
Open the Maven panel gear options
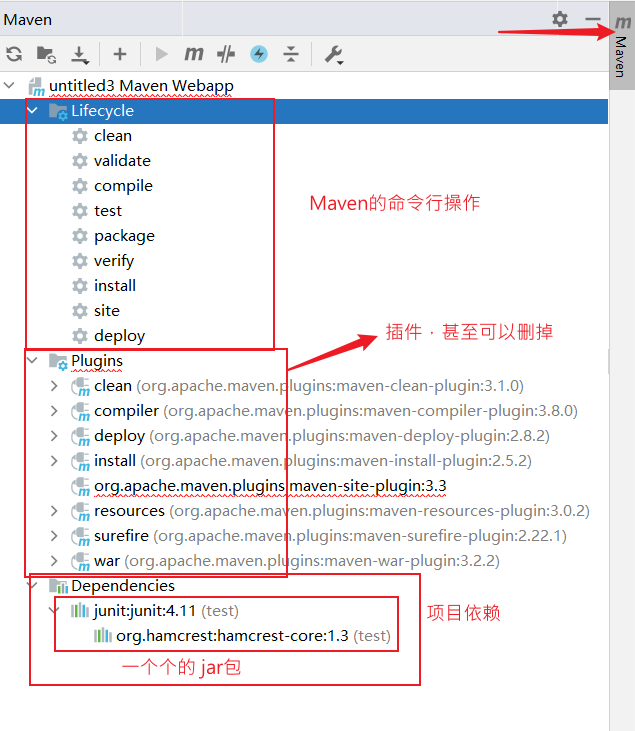click(x=560, y=19)
